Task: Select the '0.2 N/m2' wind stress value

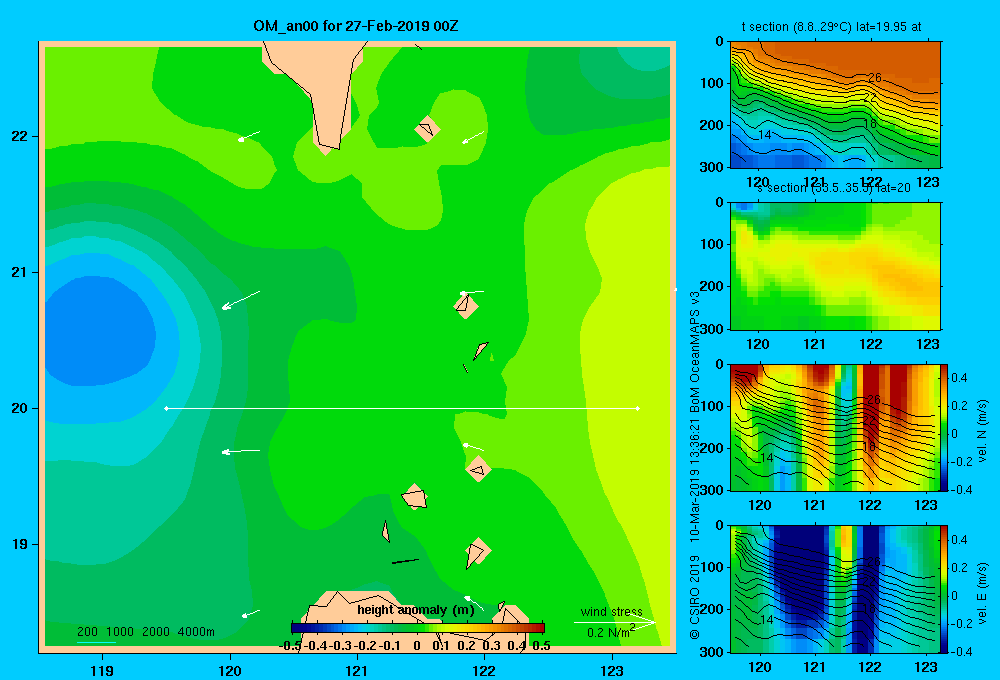Action: point(611,632)
